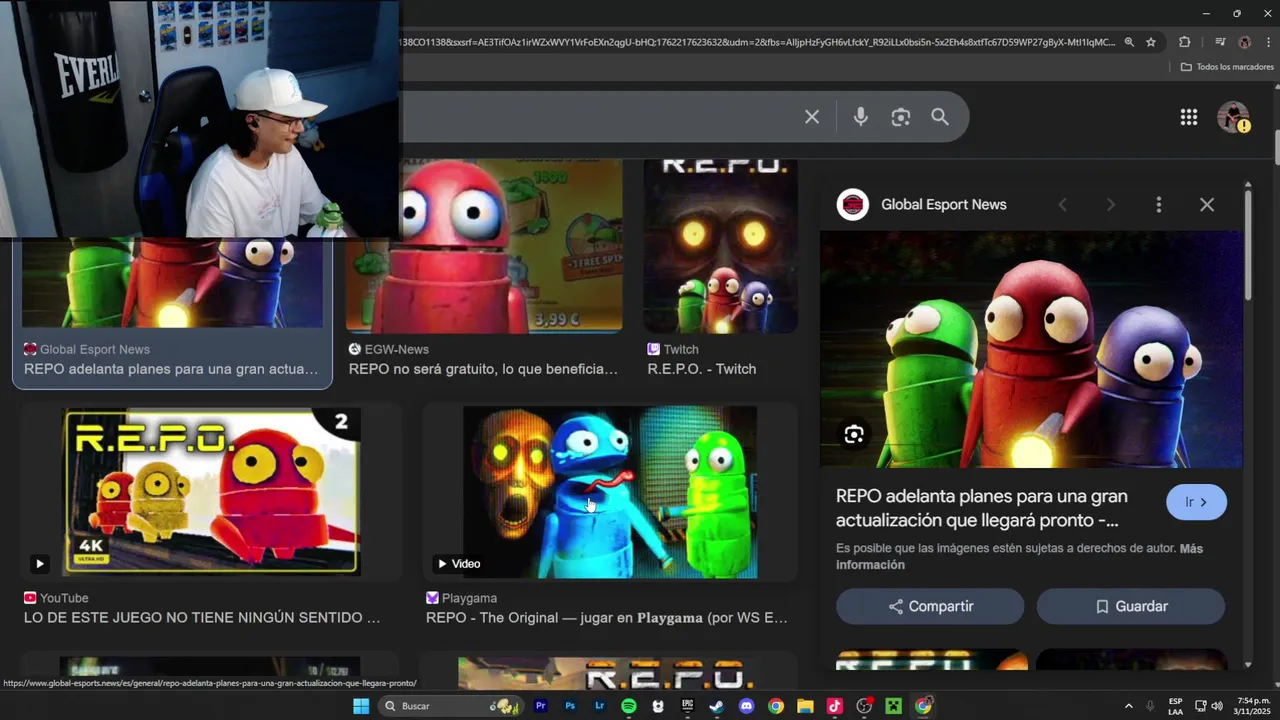Show hidden system tray icons
The width and height of the screenshot is (1280, 720).
coord(1128,706)
